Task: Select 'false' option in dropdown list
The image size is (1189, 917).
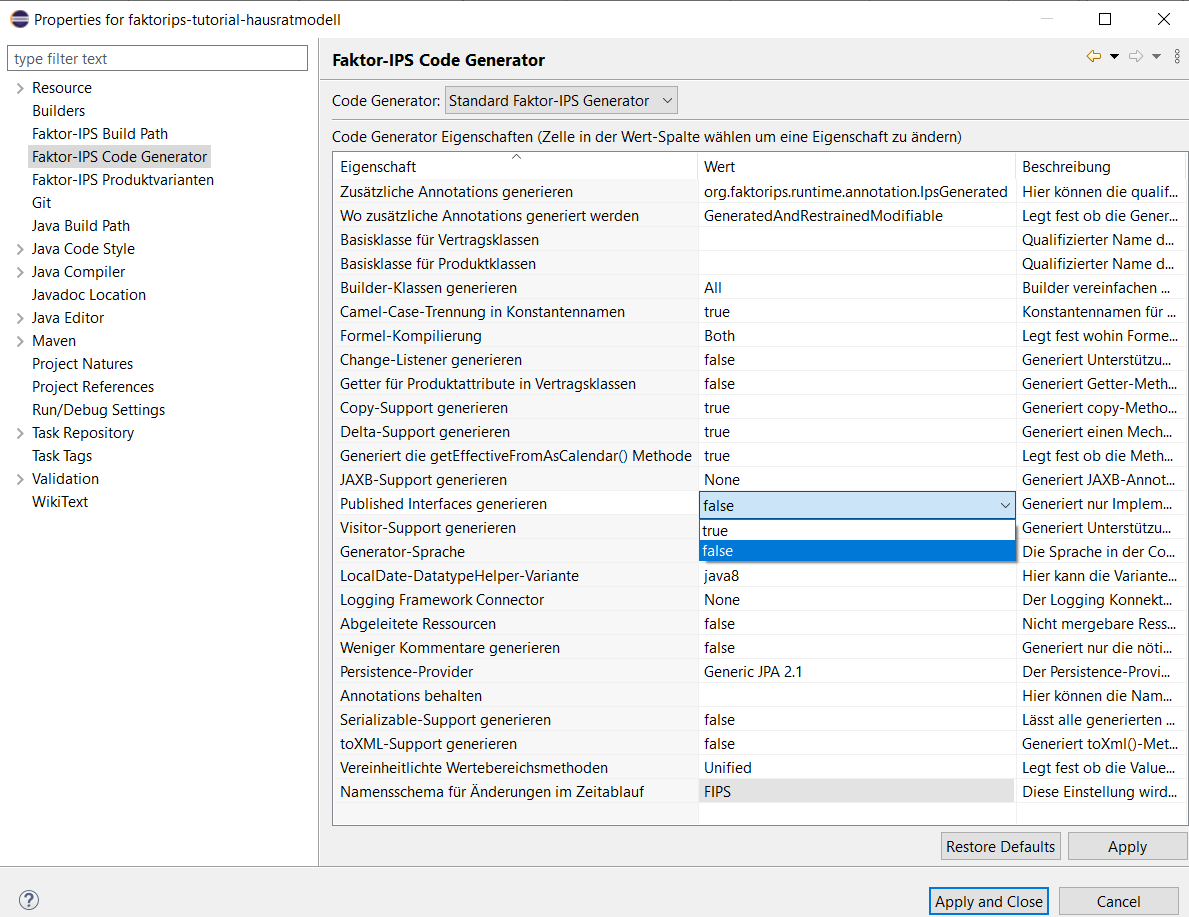Action: pyautogui.click(x=856, y=551)
